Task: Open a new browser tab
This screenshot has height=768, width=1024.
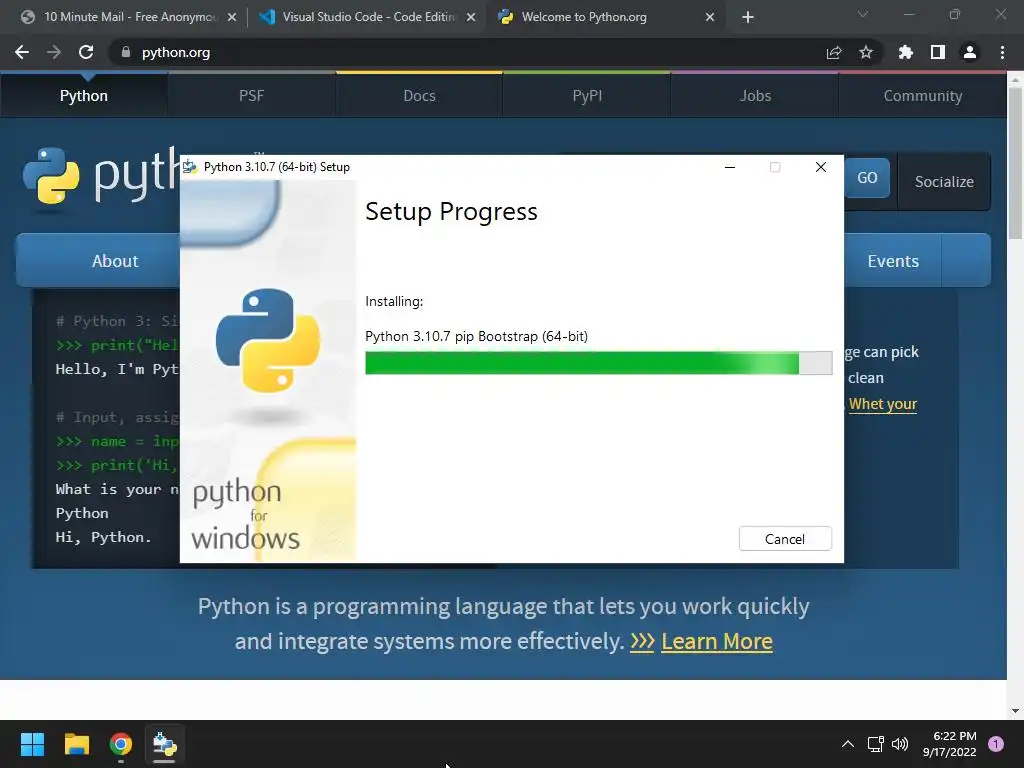Action: 748,17
